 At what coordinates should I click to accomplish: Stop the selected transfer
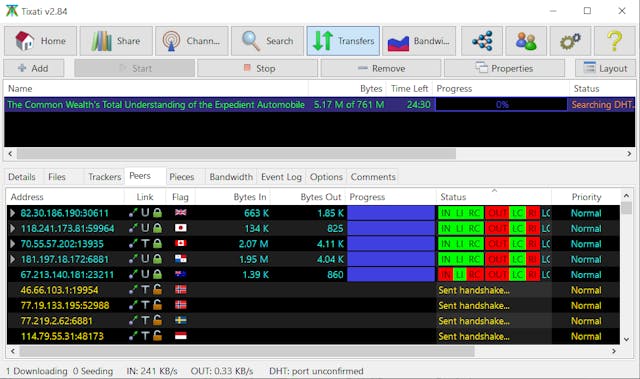258,68
